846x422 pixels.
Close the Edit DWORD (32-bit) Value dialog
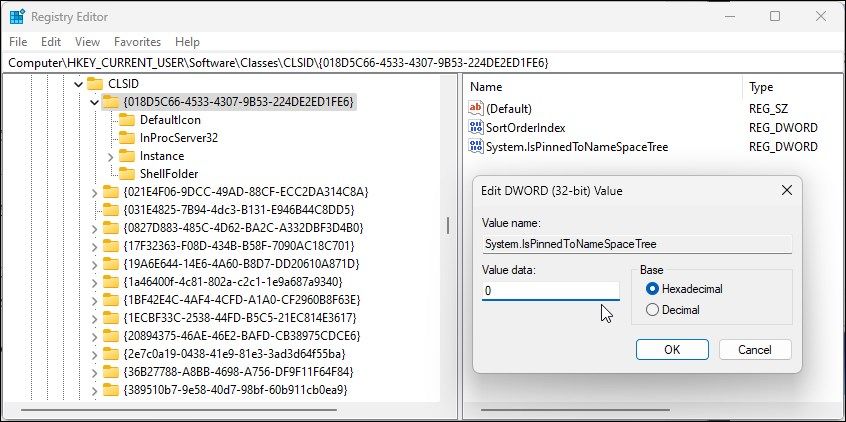tap(787, 190)
